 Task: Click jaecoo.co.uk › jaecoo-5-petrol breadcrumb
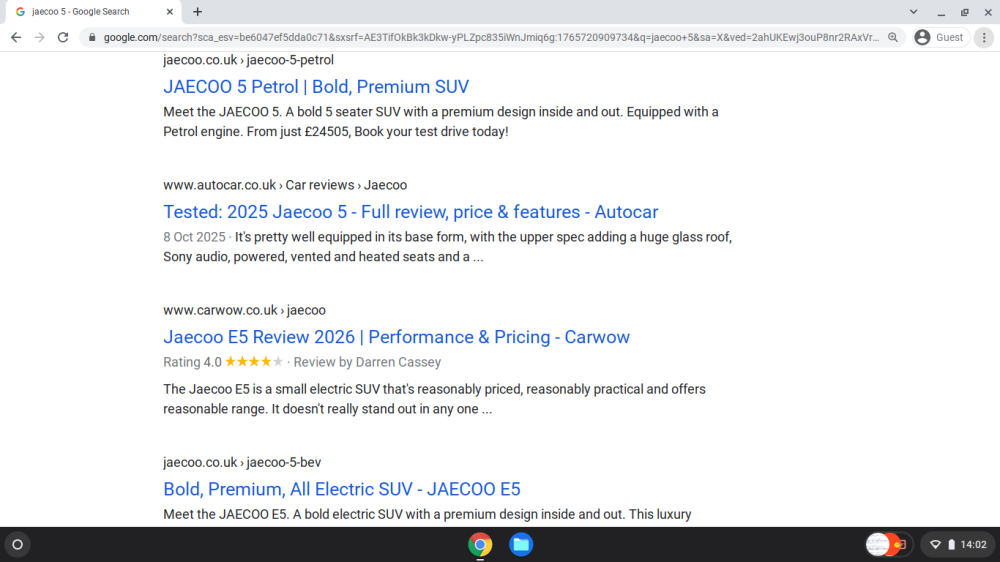pyautogui.click(x=248, y=60)
